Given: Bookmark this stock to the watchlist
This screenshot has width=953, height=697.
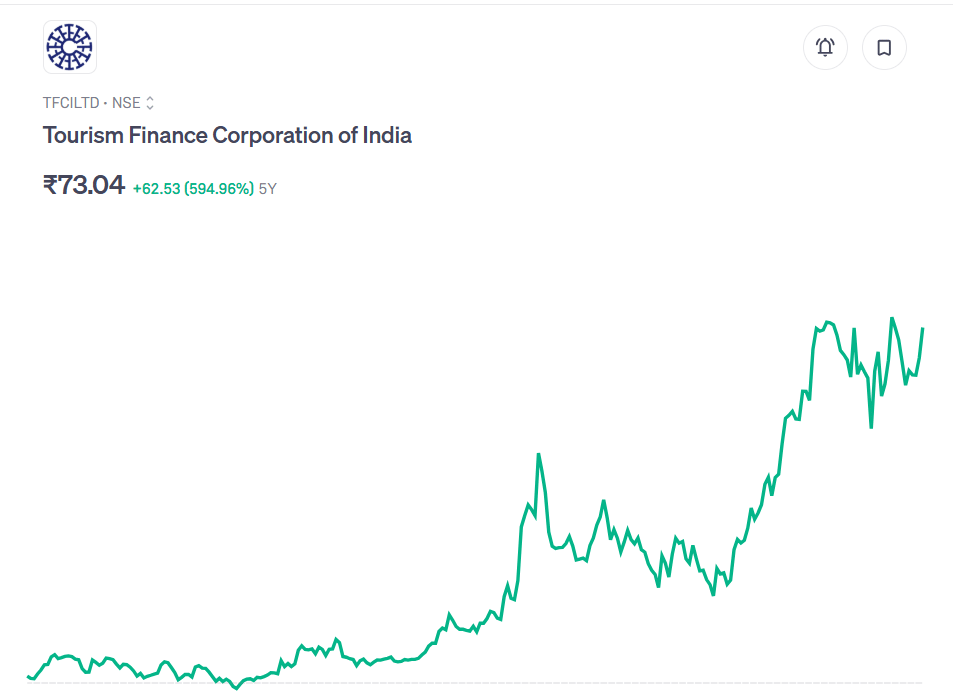Looking at the screenshot, I should 884,47.
